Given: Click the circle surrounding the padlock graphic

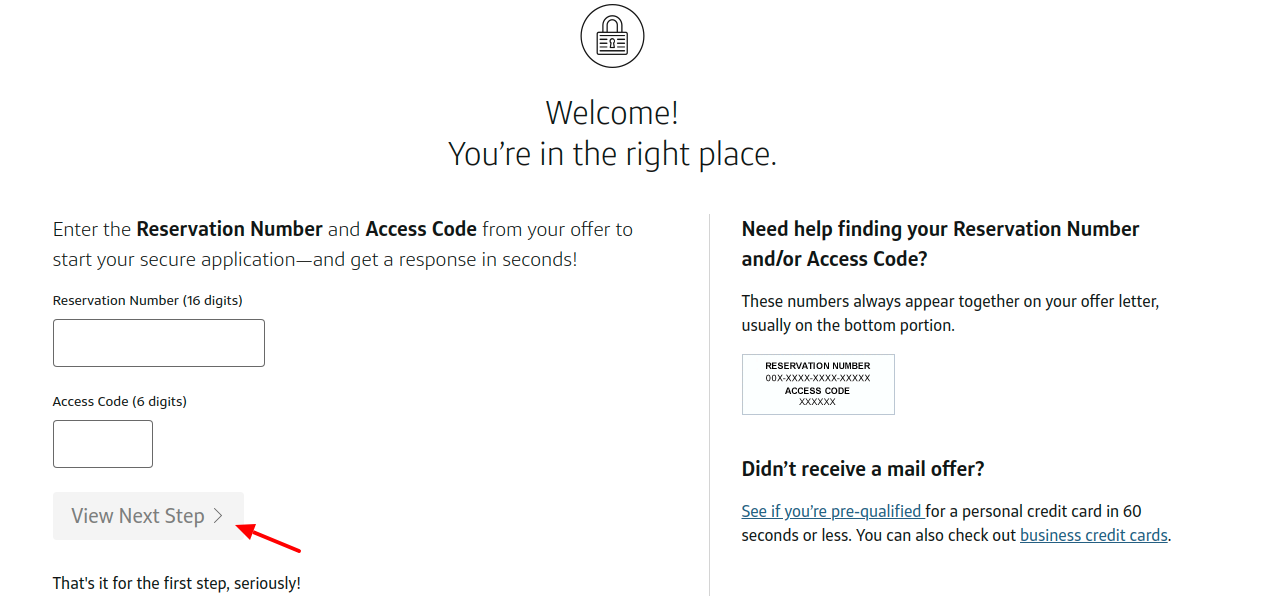Looking at the screenshot, I should pos(611,35).
